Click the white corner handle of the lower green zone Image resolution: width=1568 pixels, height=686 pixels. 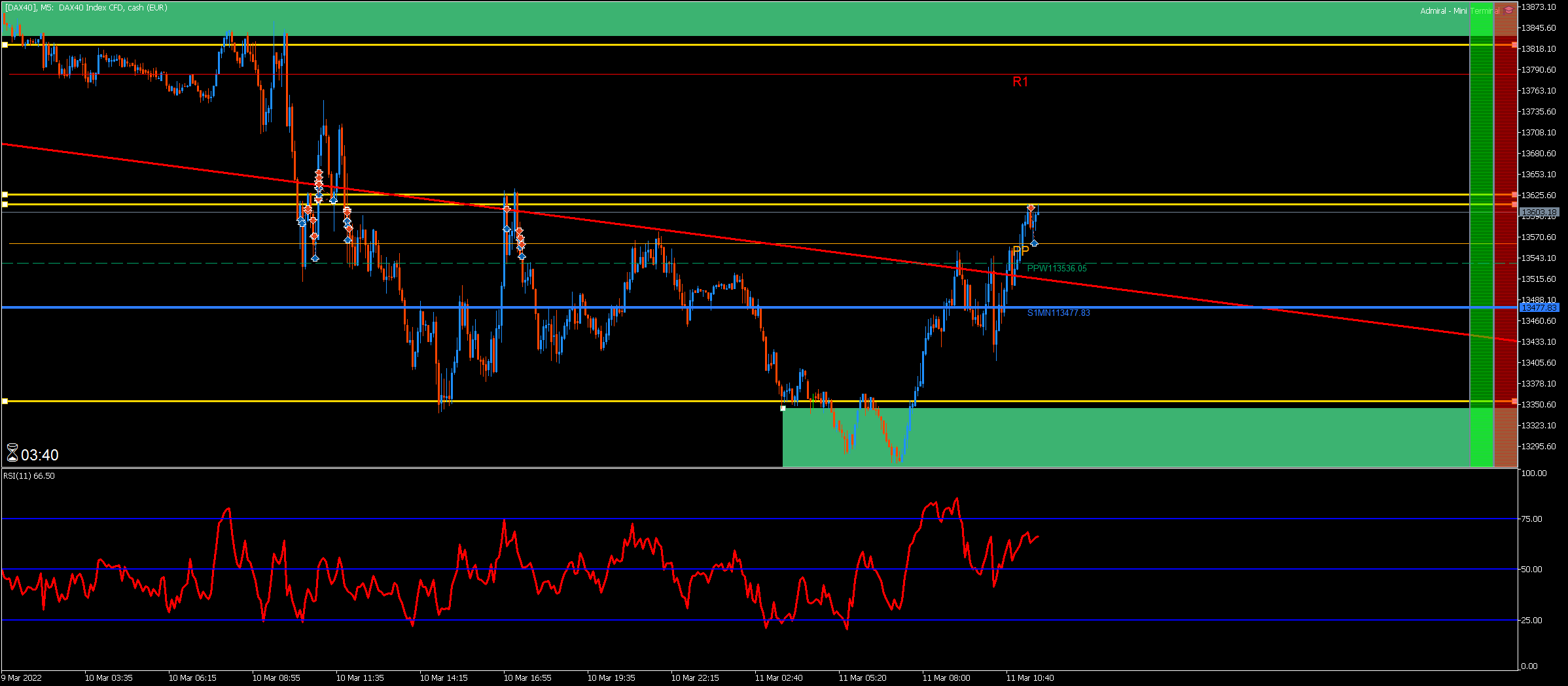pos(783,408)
